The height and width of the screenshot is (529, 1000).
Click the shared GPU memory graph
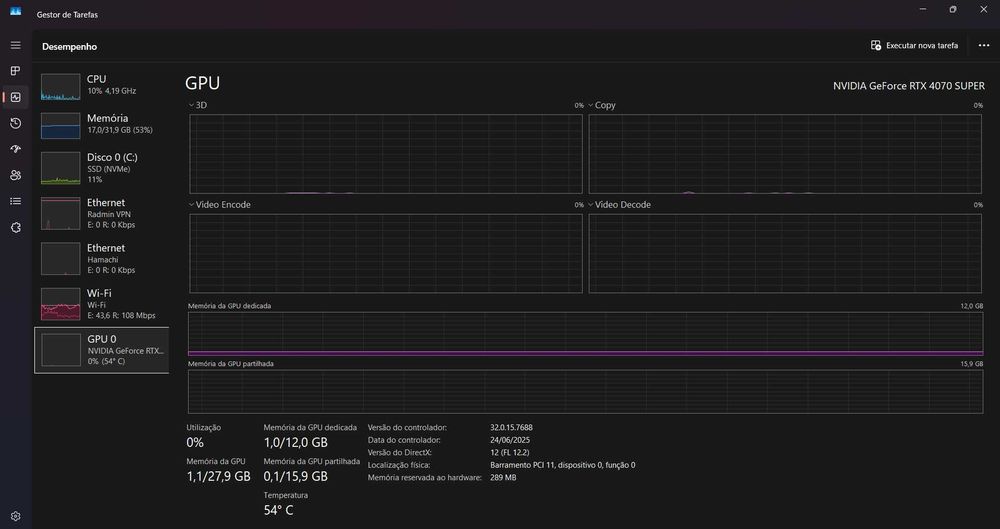(585, 391)
